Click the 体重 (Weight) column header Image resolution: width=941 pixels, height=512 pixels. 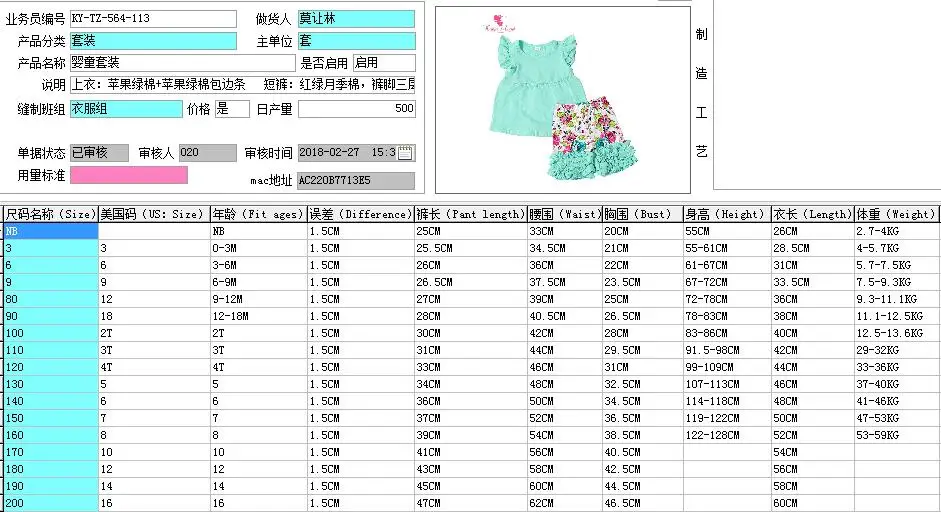897,214
